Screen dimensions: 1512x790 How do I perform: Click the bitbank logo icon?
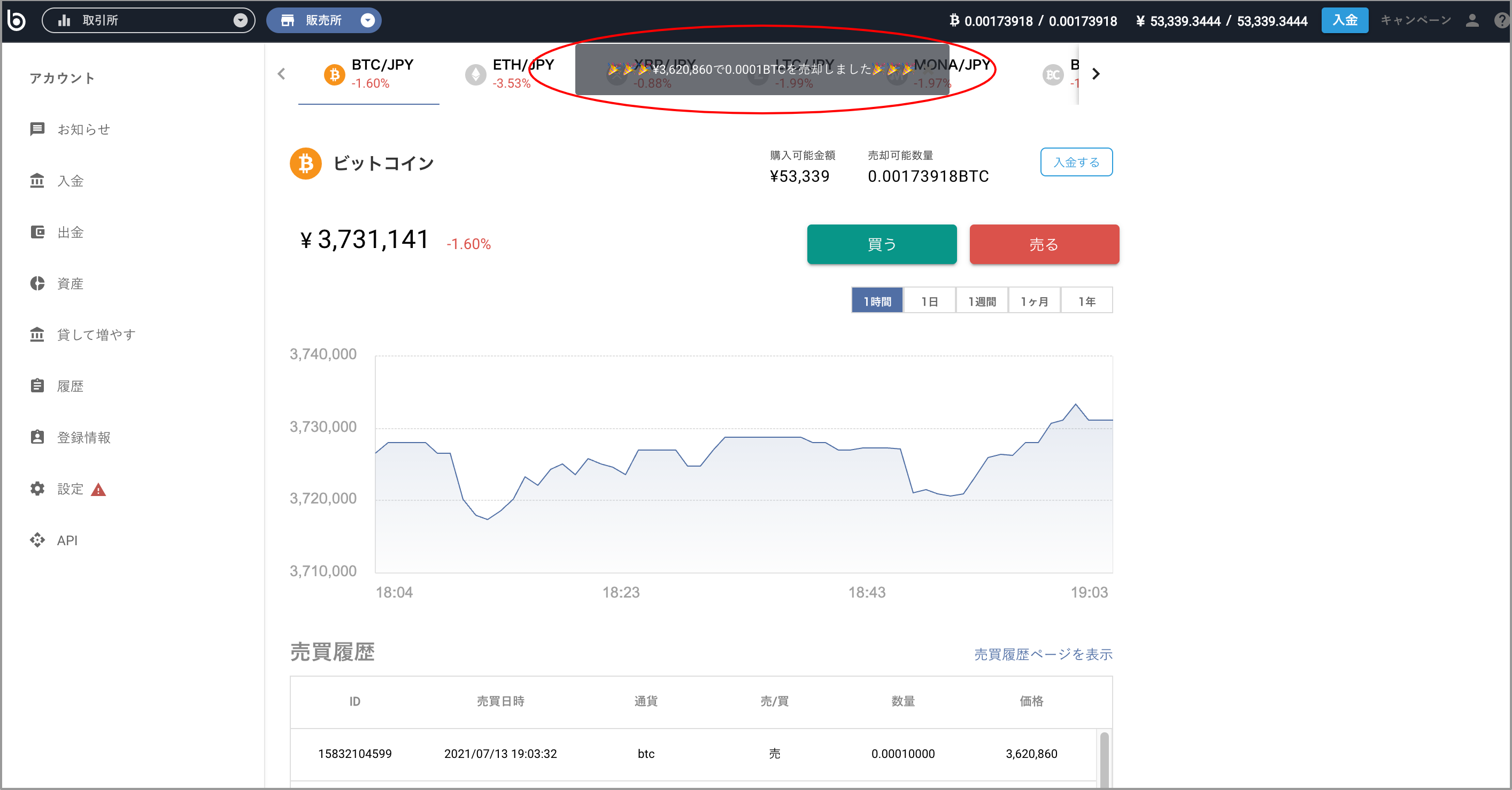17,20
